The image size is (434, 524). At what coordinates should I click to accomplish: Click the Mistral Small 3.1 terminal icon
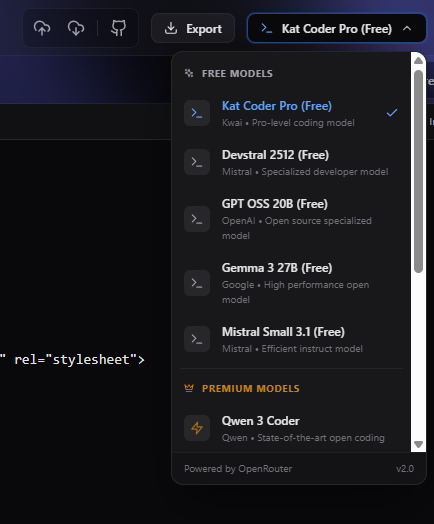(197, 339)
